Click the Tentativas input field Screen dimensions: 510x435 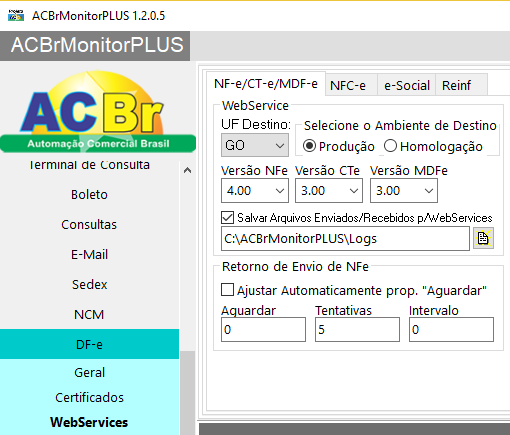pos(357,329)
